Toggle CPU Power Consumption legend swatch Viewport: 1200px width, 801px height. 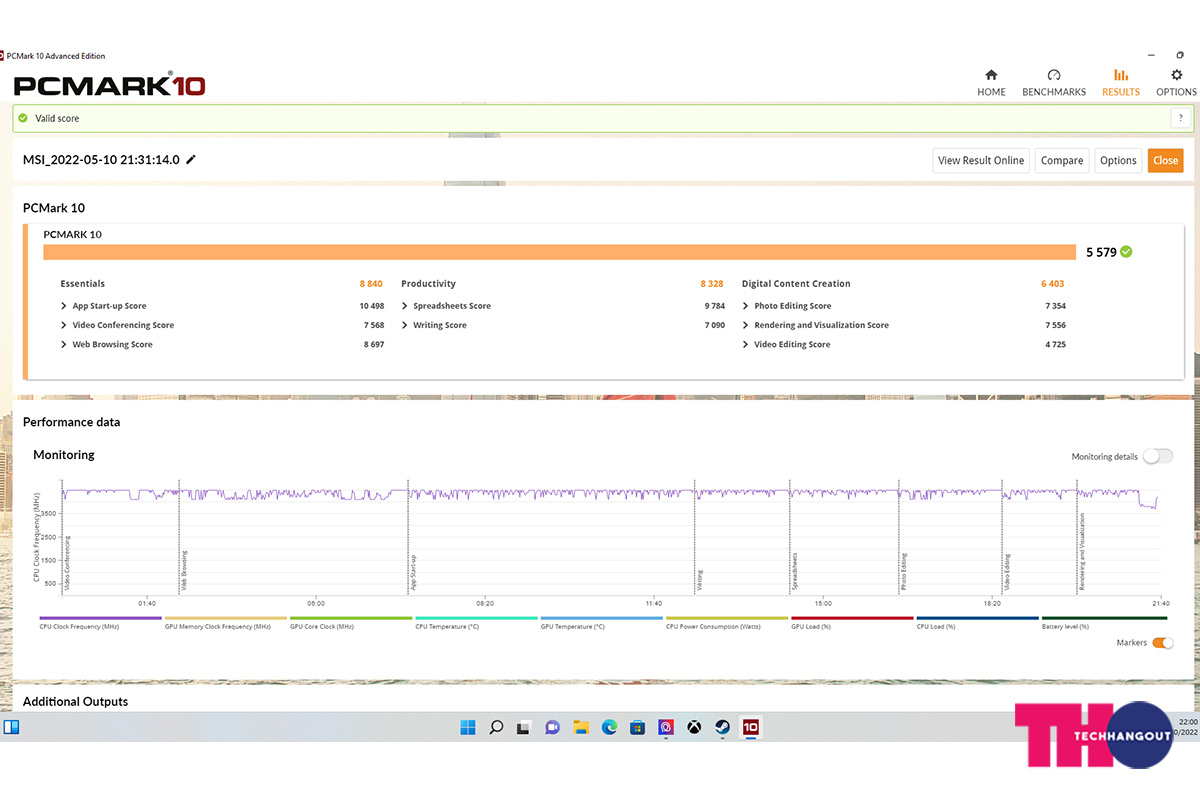pos(727,618)
